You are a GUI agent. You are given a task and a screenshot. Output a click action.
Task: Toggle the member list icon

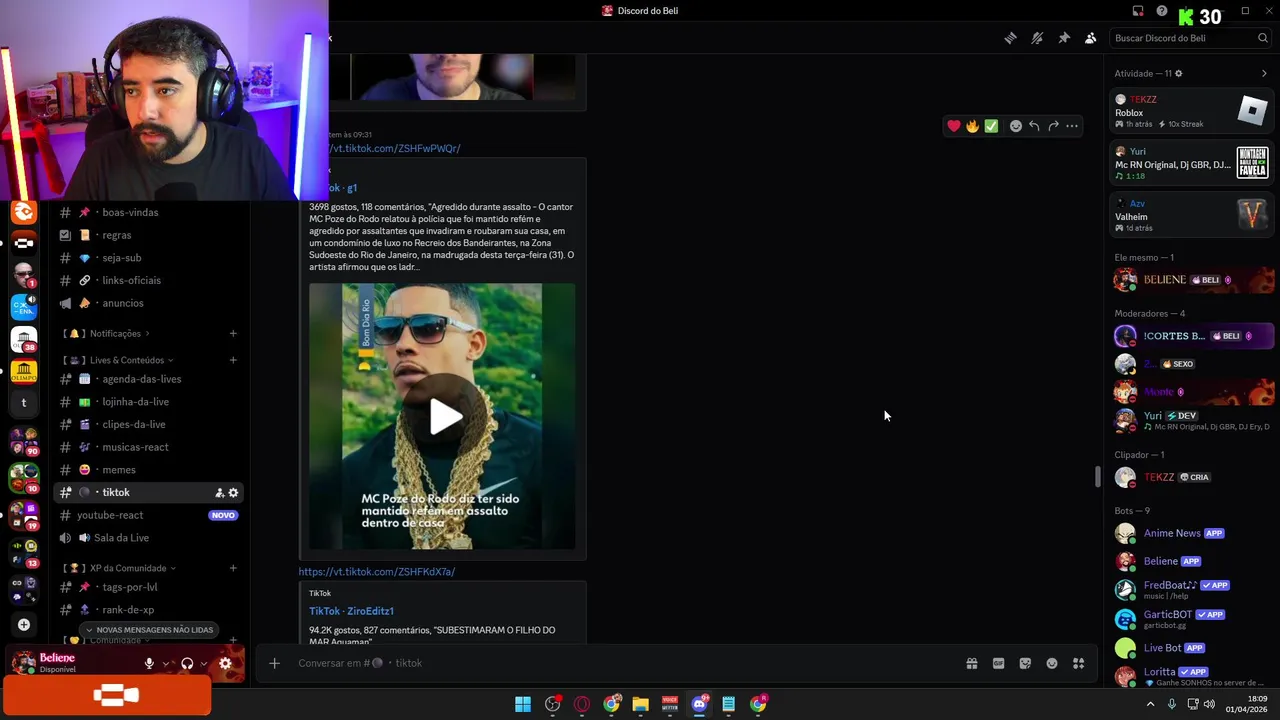click(1090, 38)
